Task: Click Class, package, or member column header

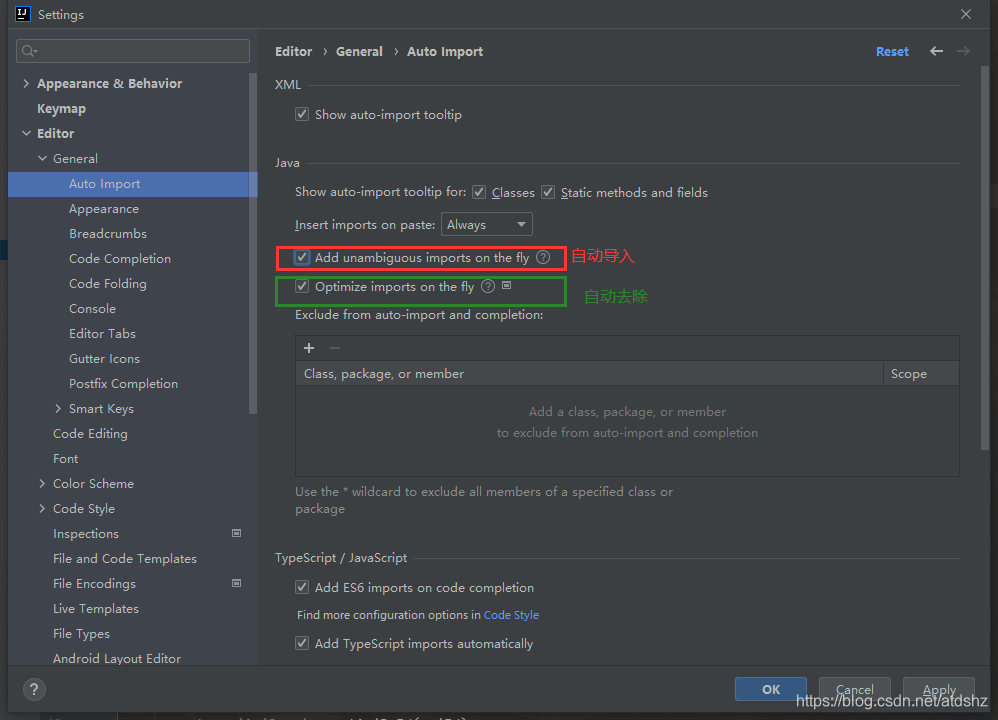Action: click(x=589, y=374)
